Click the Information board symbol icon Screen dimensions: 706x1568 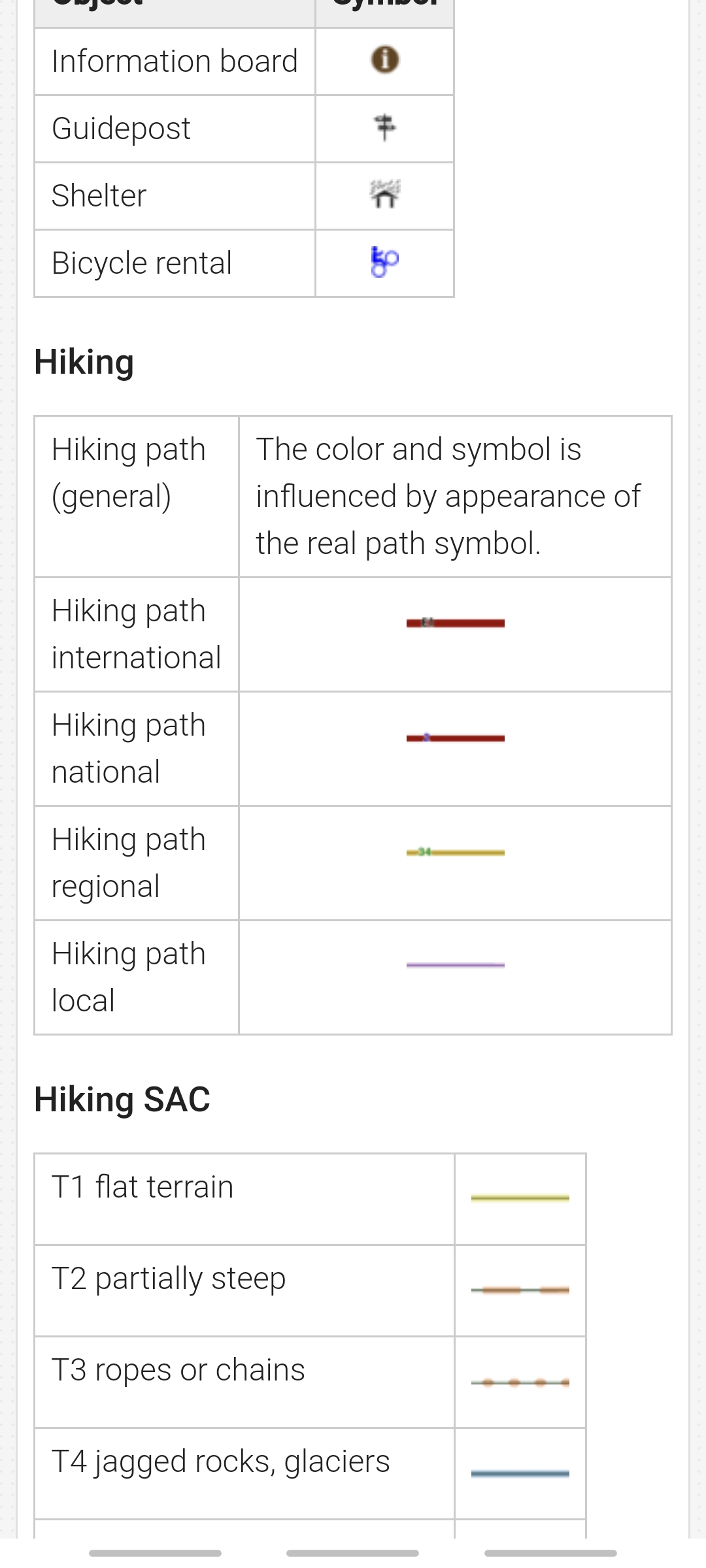385,60
